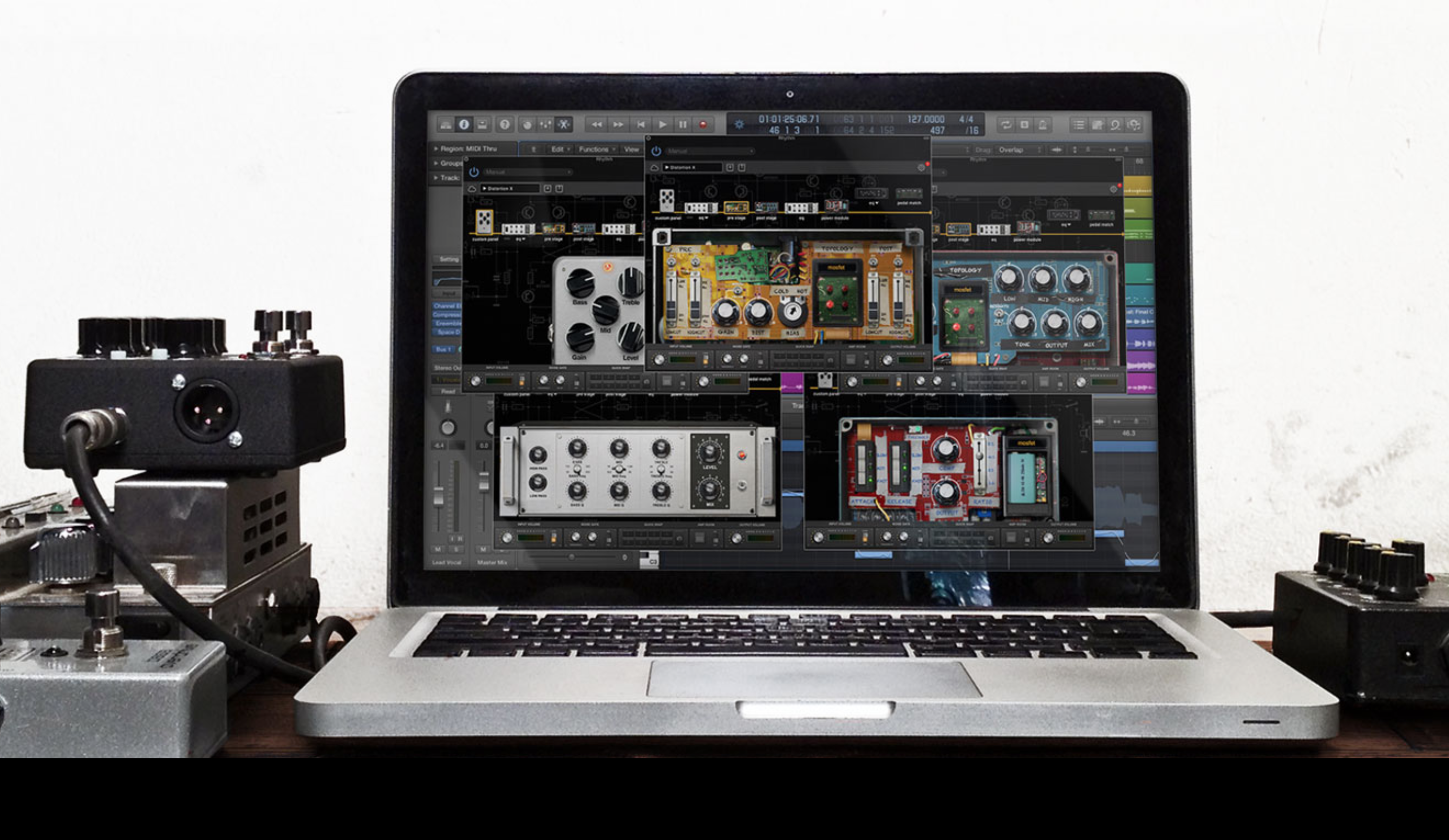
Task: Toggle power button of the white pedal plugin window
Action: coord(474,172)
